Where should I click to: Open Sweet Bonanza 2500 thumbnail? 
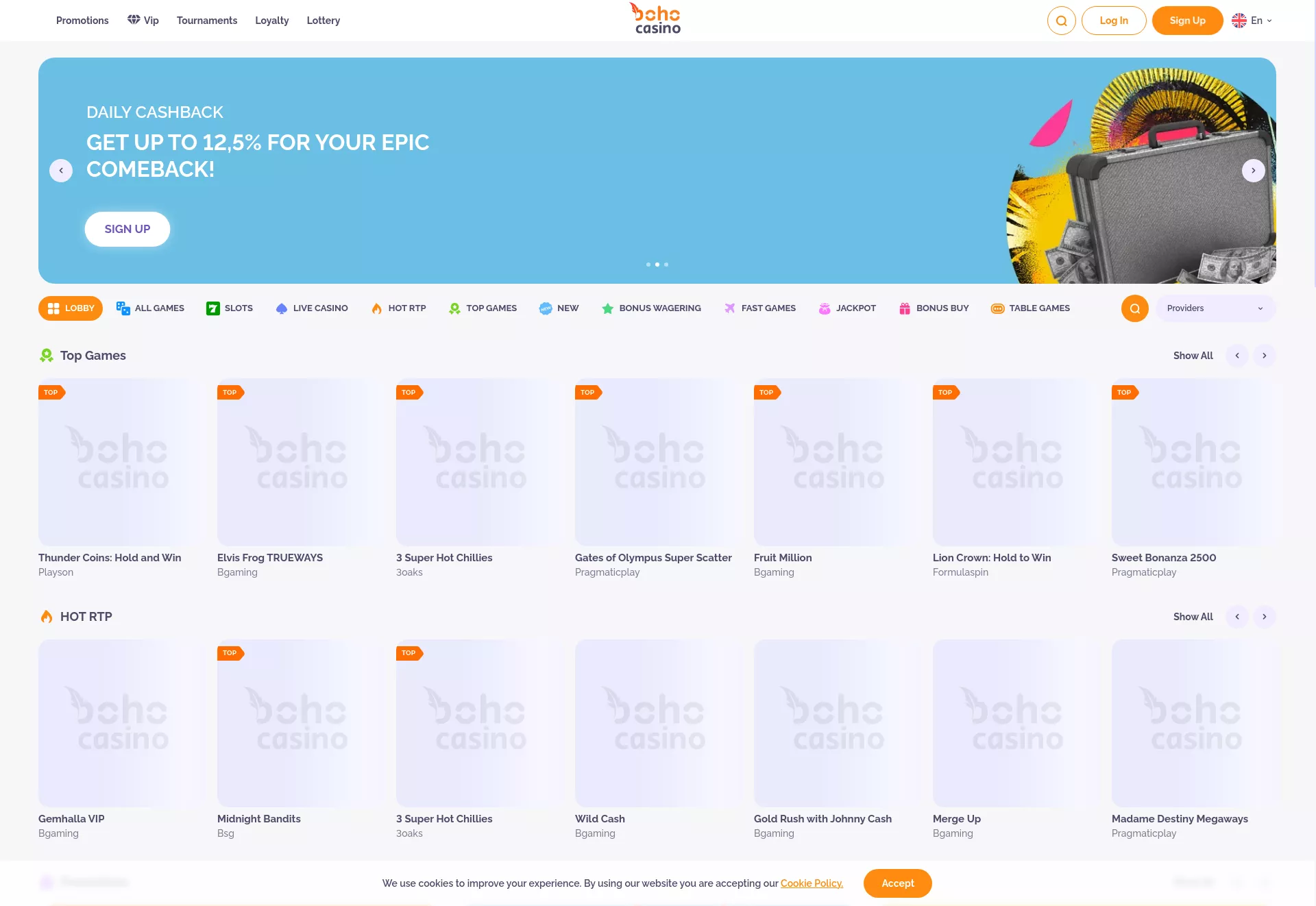click(x=1194, y=462)
